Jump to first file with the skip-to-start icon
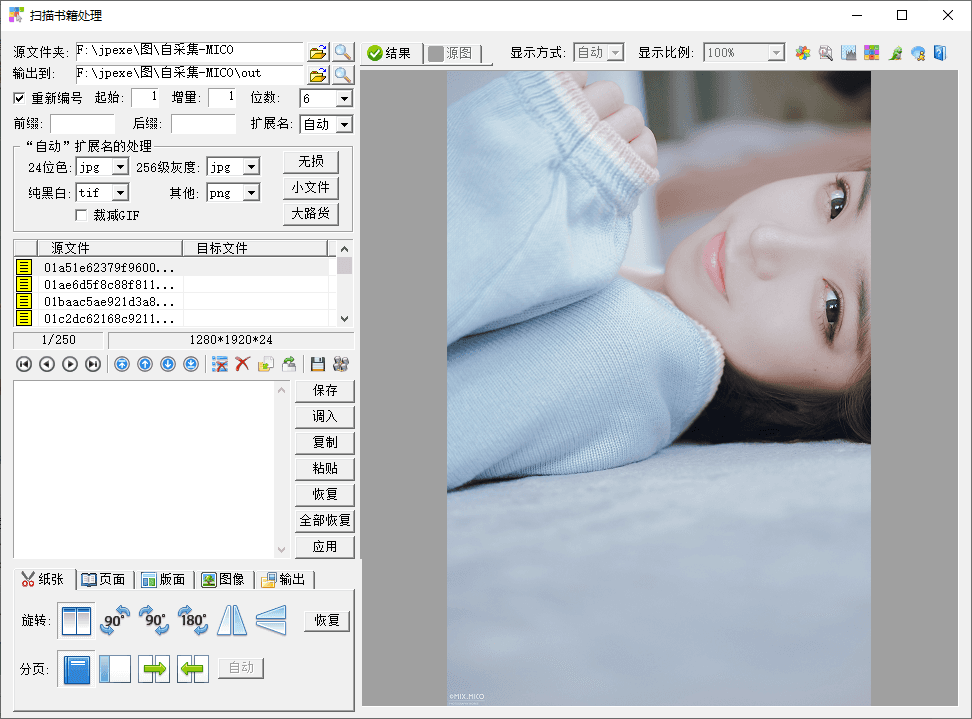Image resolution: width=972 pixels, height=719 pixels. 24,365
